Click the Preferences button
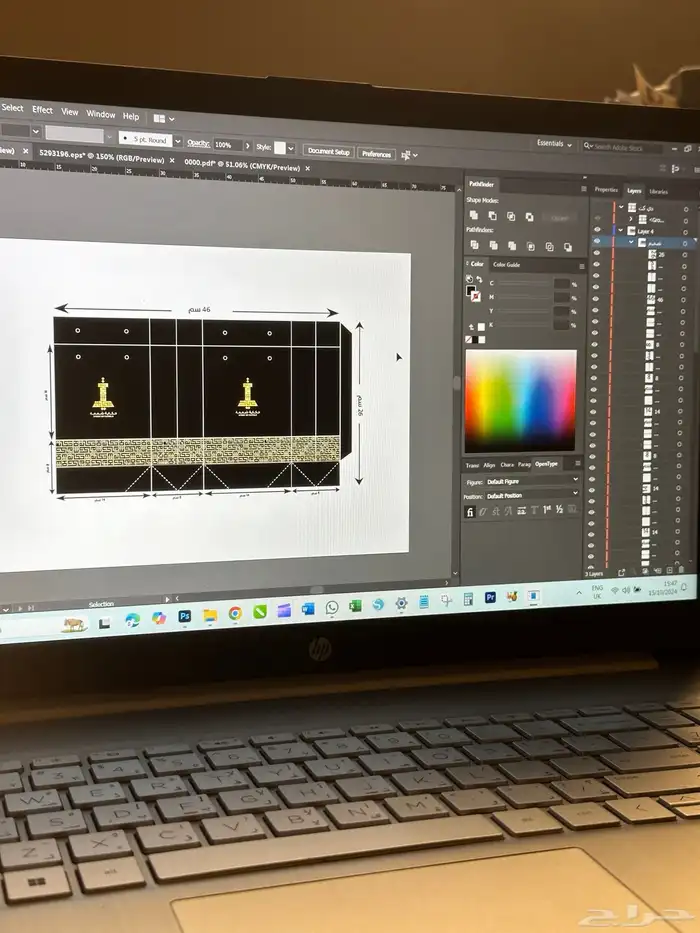700x933 pixels. click(376, 154)
